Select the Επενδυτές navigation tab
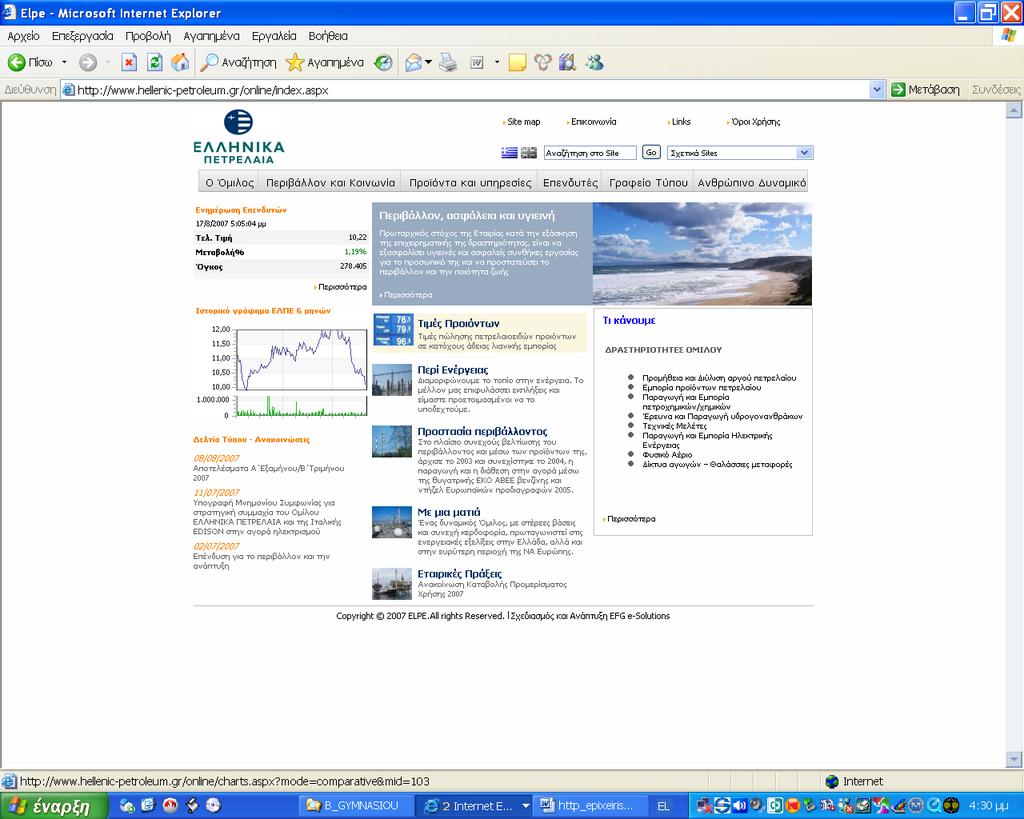 (x=570, y=182)
